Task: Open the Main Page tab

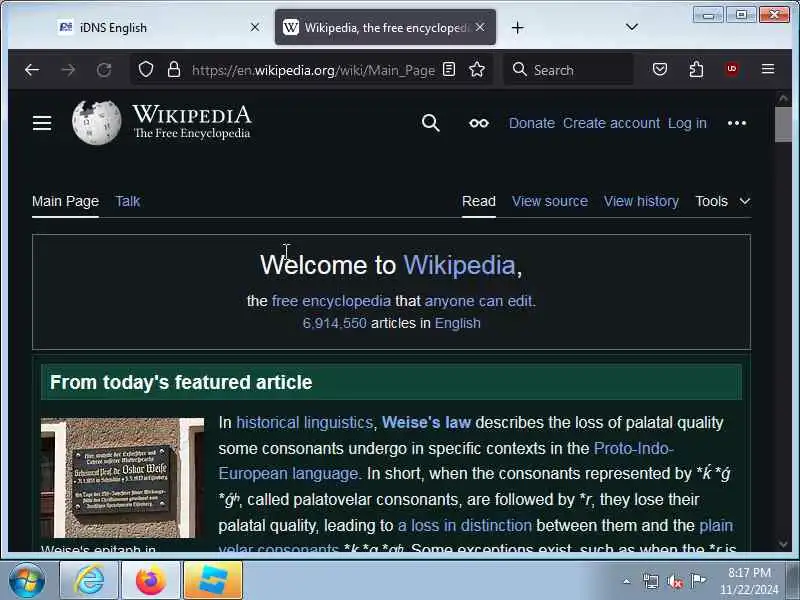Action: click(65, 202)
